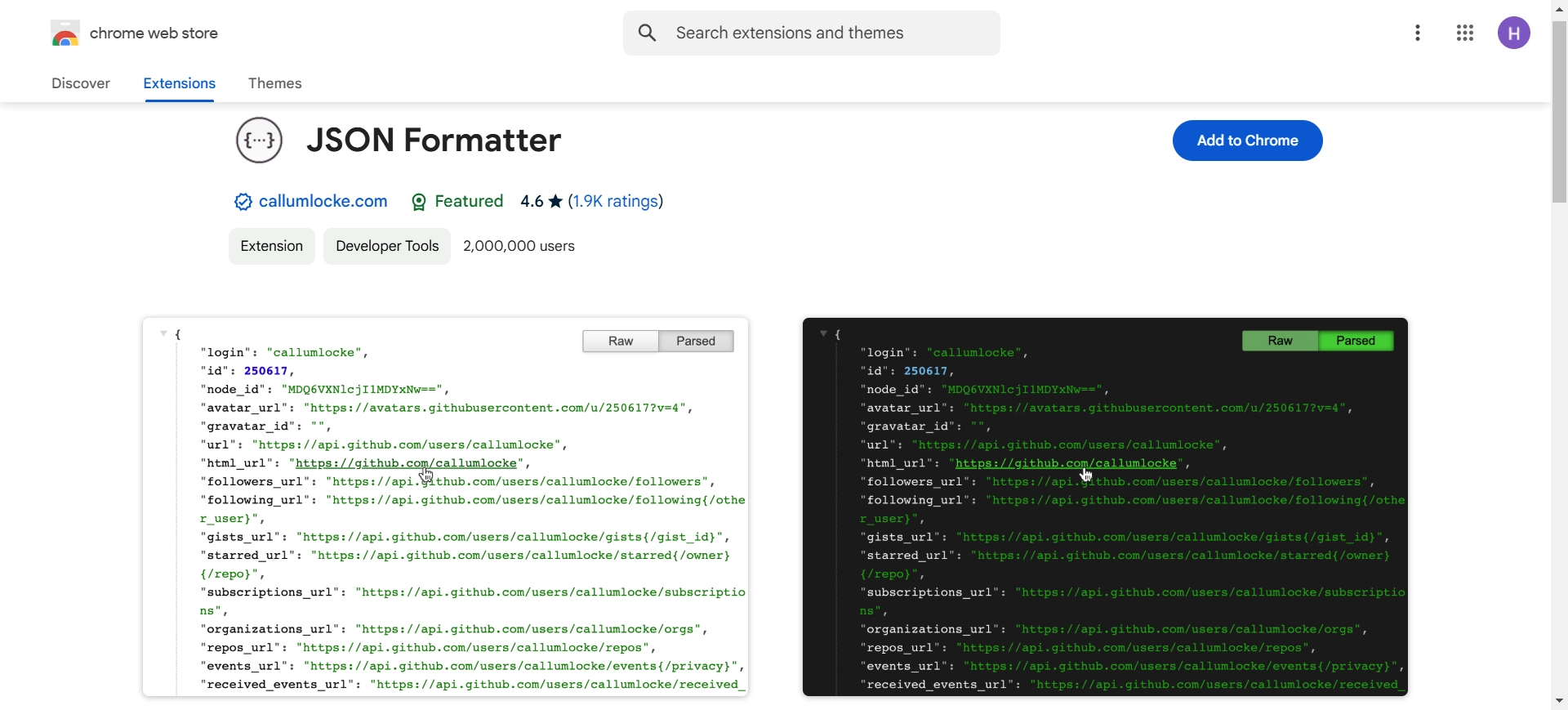1568x710 pixels.
Task: Click the Featured label text
Action: (470, 202)
